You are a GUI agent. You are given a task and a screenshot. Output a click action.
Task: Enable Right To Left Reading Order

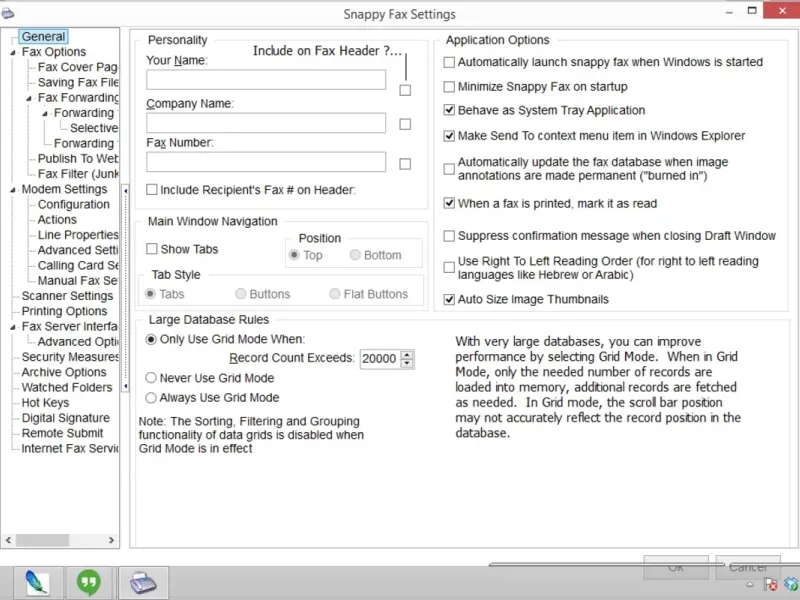pos(449,268)
